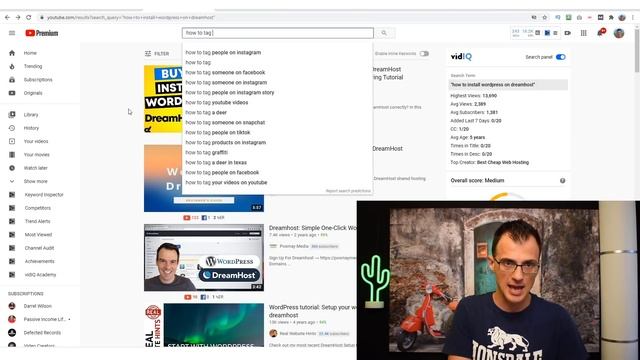This screenshot has height=360, width=640.
Task: Open the browser extensions puzzle icon
Action: (611, 18)
